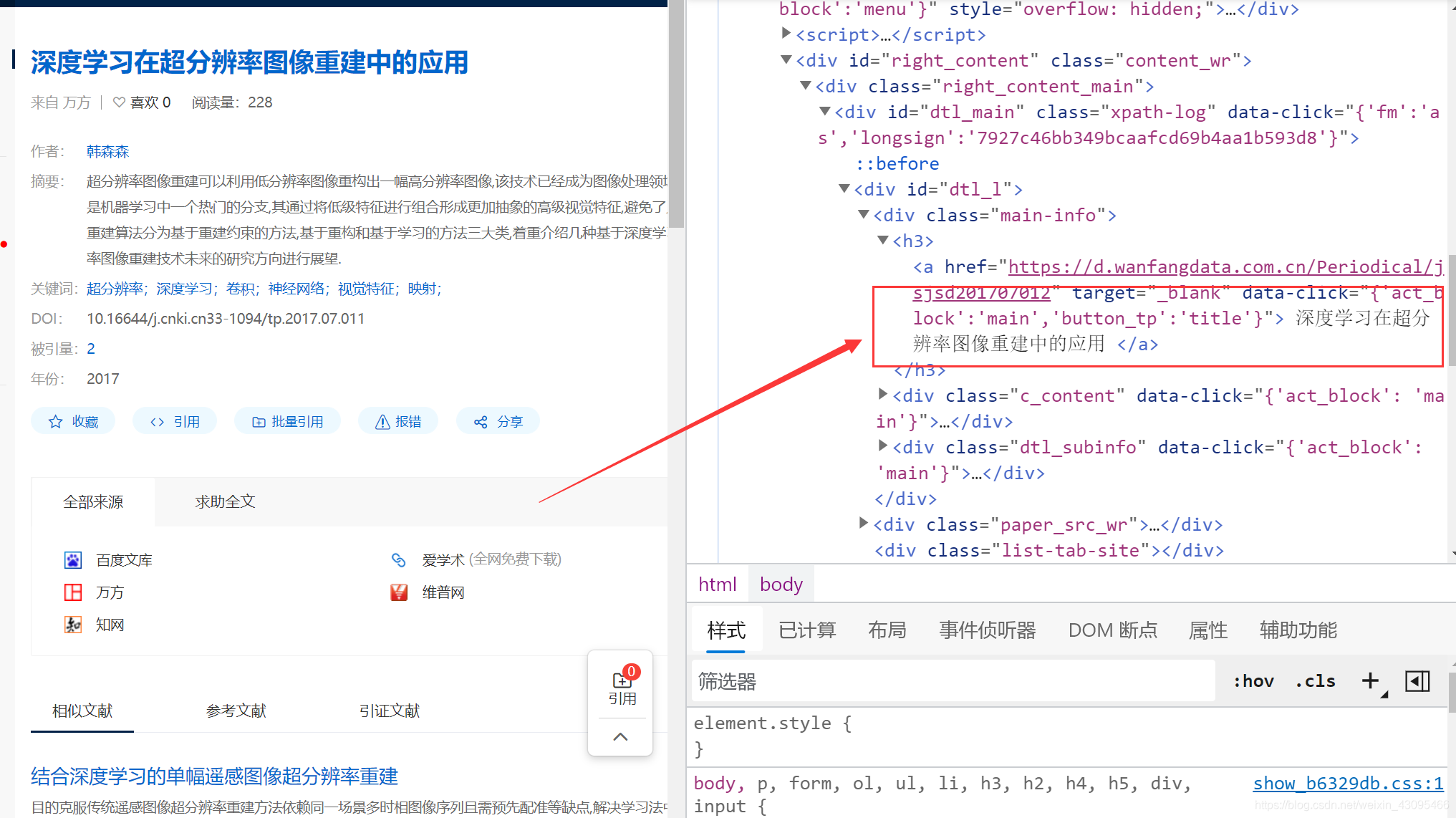Switch to 布局 layout tab
This screenshot has height=818, width=1456.
pos(887,630)
